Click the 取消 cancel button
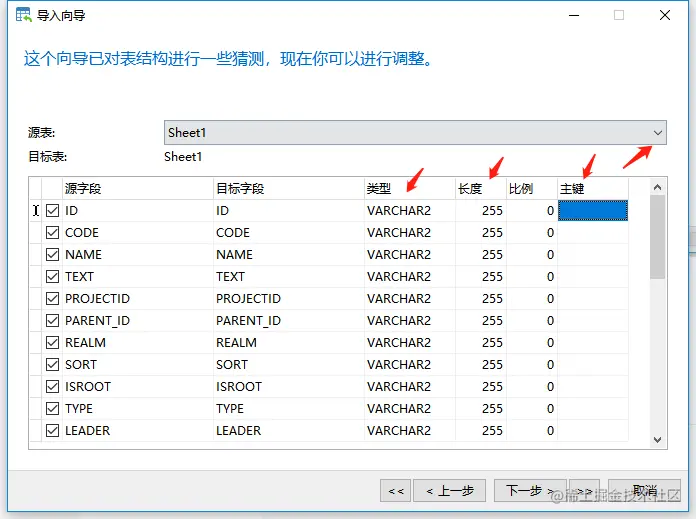 pyautogui.click(x=645, y=491)
